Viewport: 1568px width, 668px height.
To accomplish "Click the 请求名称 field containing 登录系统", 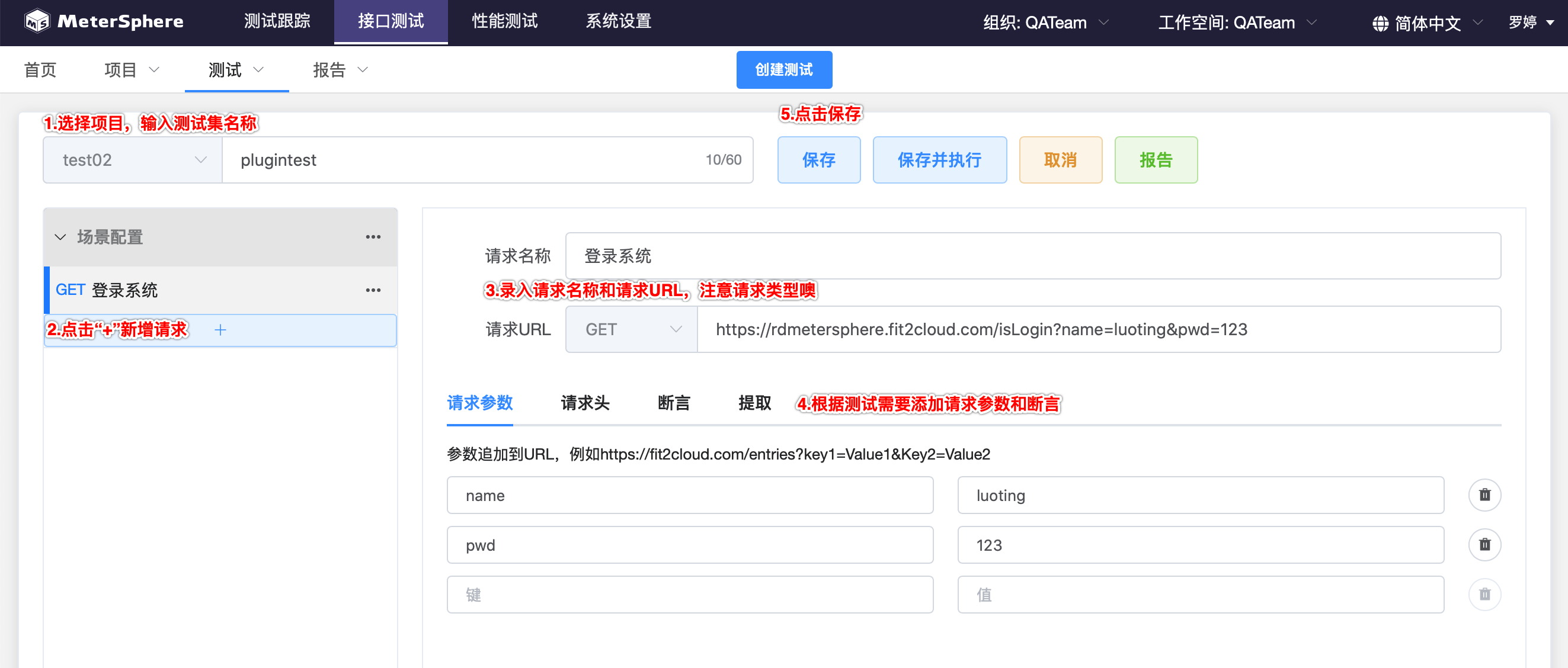I will [1033, 256].
